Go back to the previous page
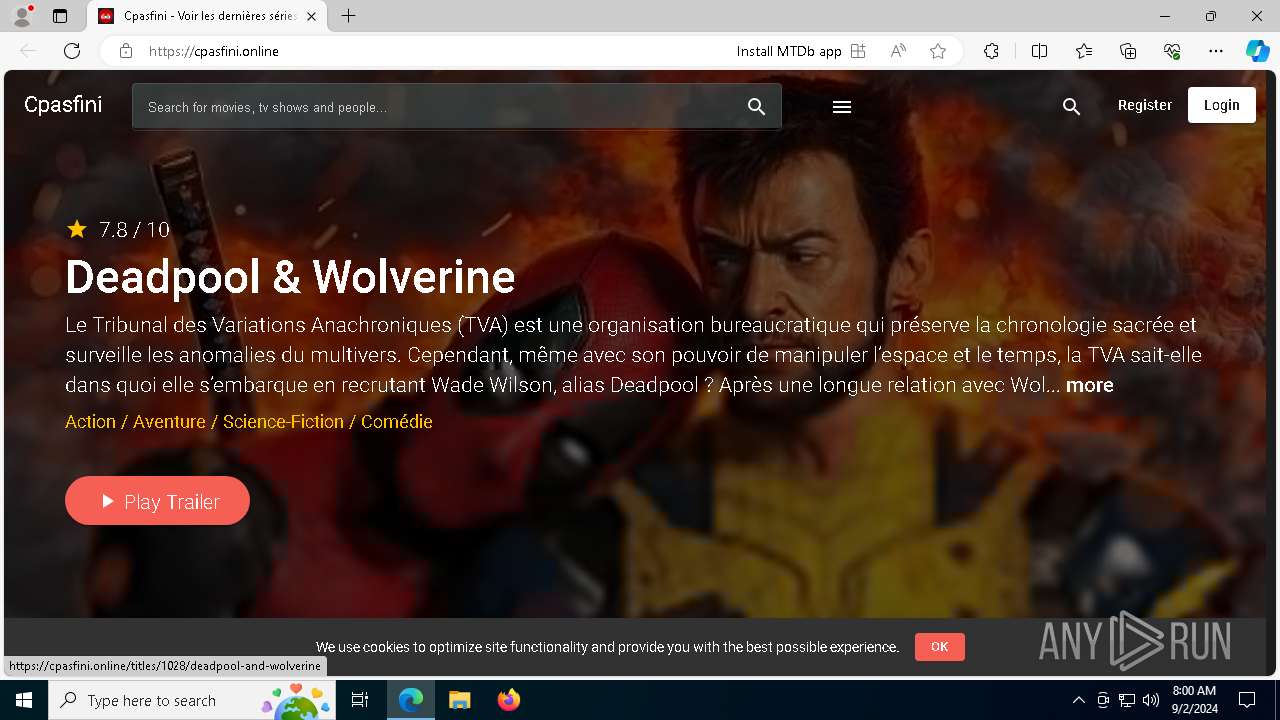 (x=28, y=51)
